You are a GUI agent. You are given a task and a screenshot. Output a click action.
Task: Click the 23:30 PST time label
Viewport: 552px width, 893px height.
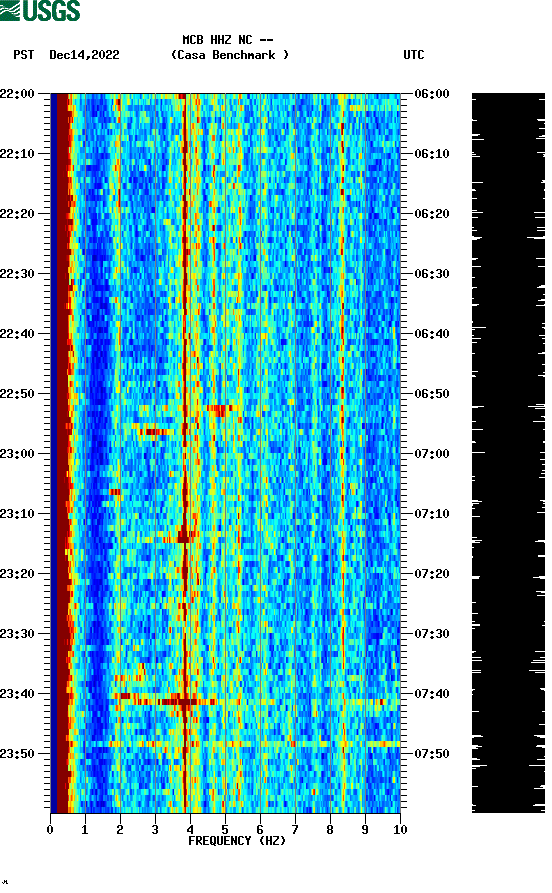(17, 634)
